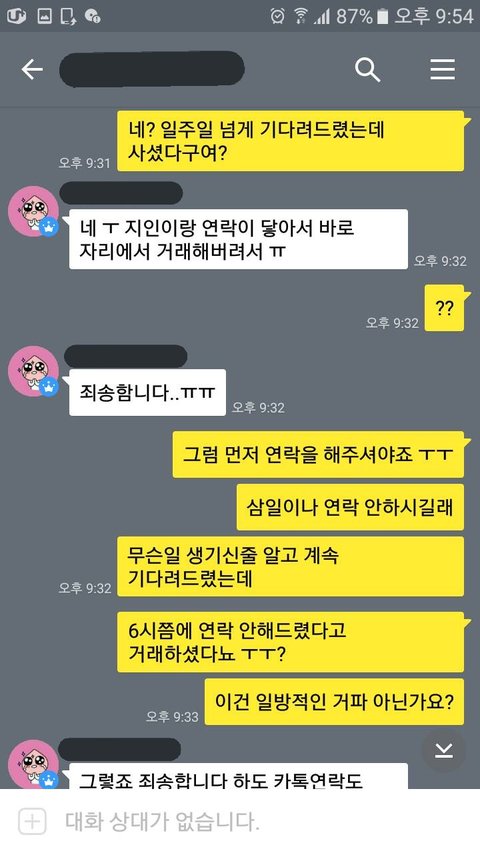Tap the plus attachment icon
Image resolution: width=480 pixels, height=853 pixels.
32,821
